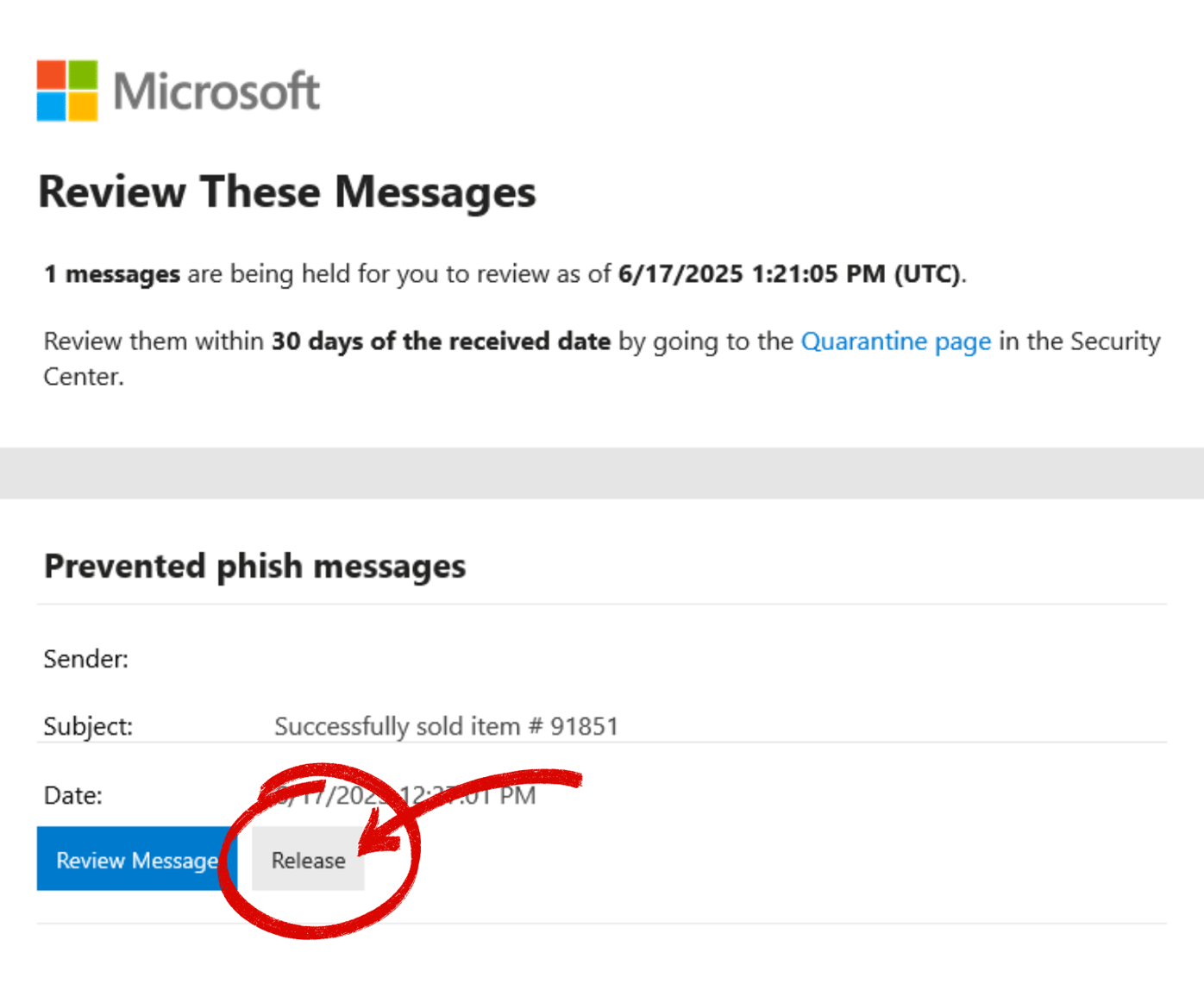Click the Date field value
Screen dimensions: 1204x984
405,795
